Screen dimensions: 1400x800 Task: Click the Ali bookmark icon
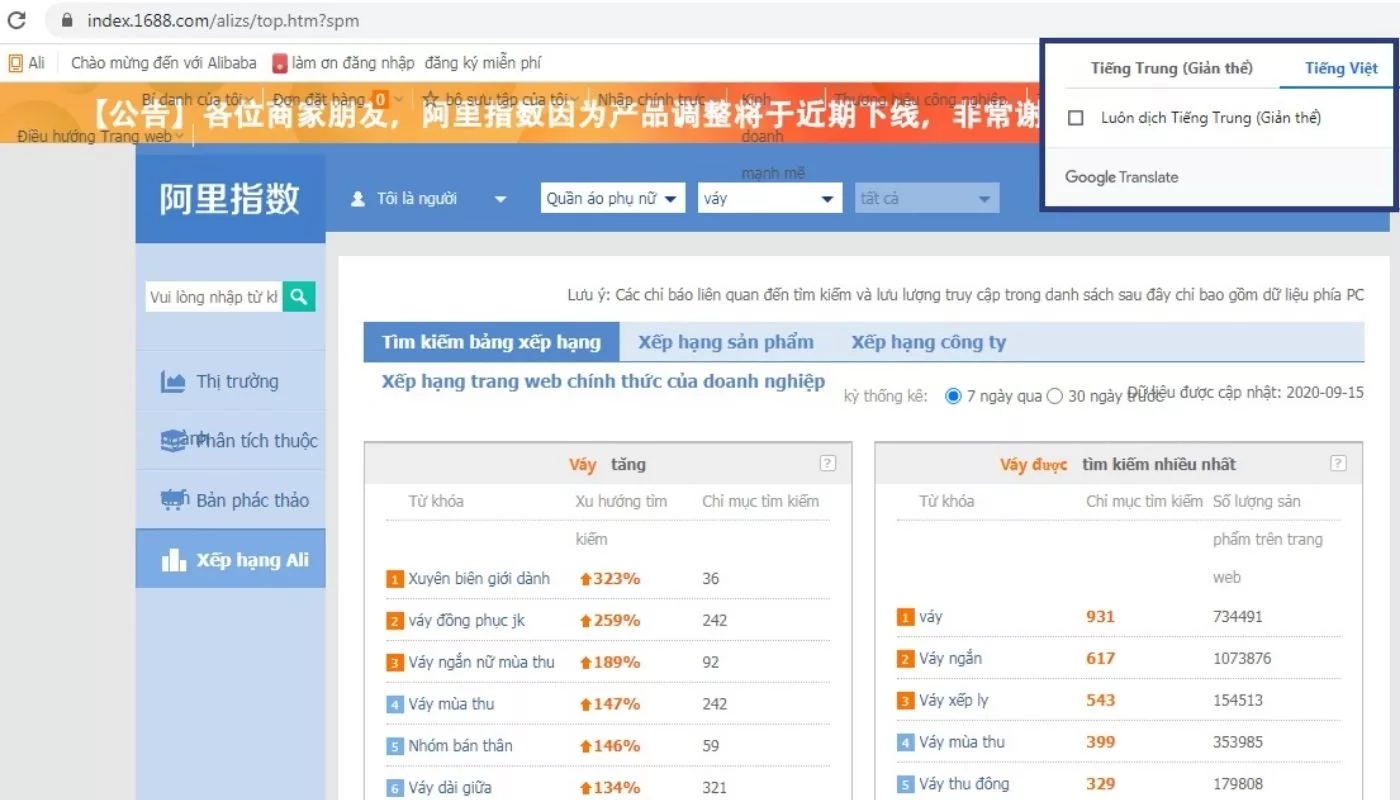tap(15, 63)
